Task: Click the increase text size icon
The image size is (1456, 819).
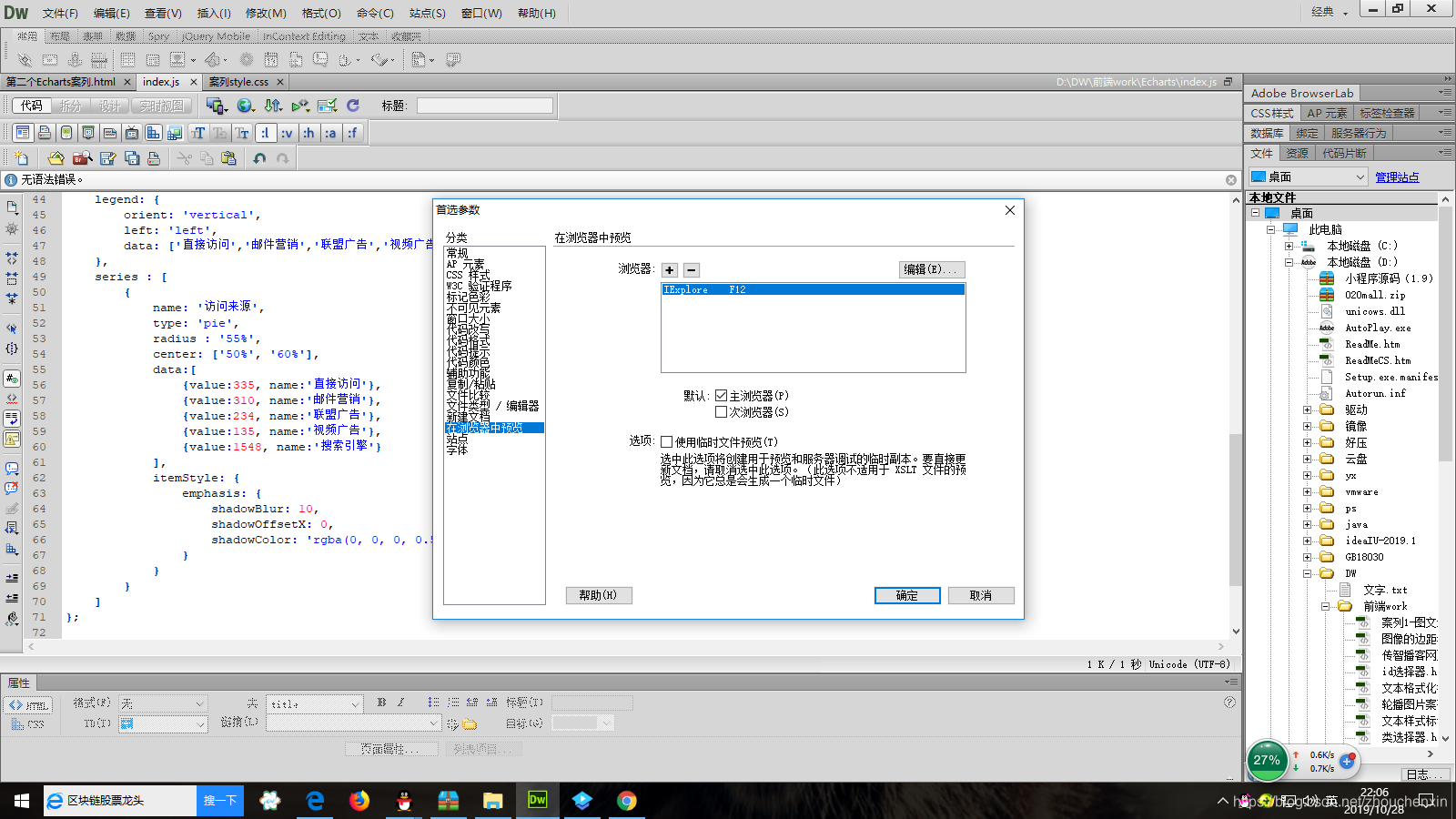Action: 198,133
